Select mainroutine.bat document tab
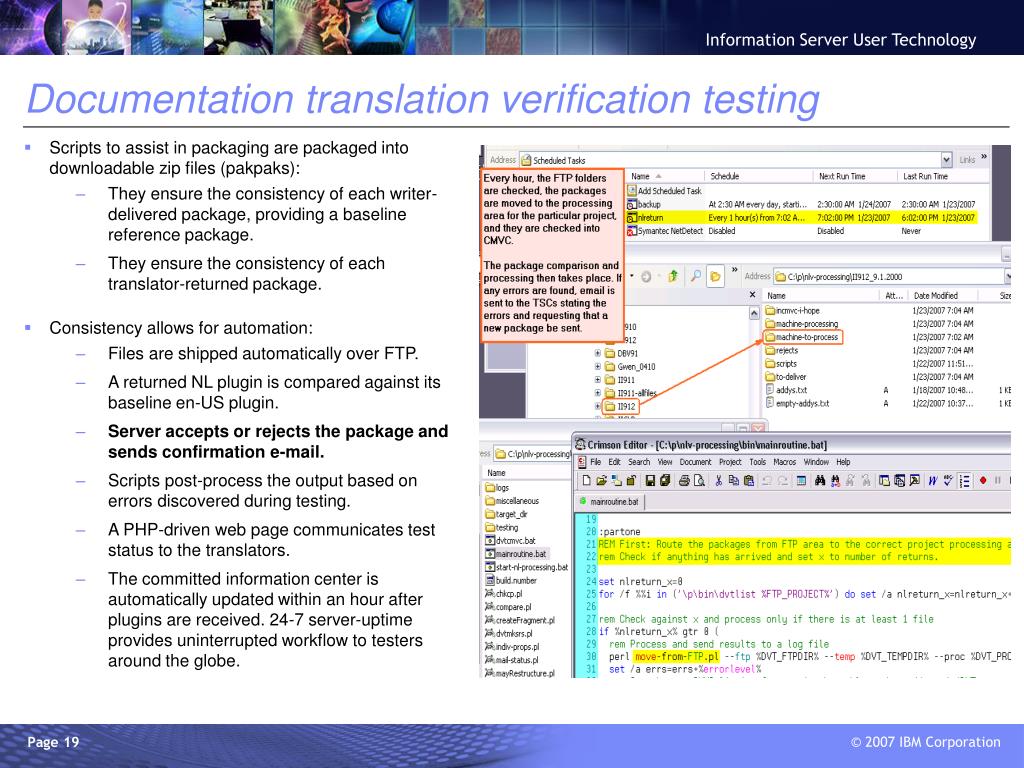This screenshot has width=1024, height=768. click(609, 502)
